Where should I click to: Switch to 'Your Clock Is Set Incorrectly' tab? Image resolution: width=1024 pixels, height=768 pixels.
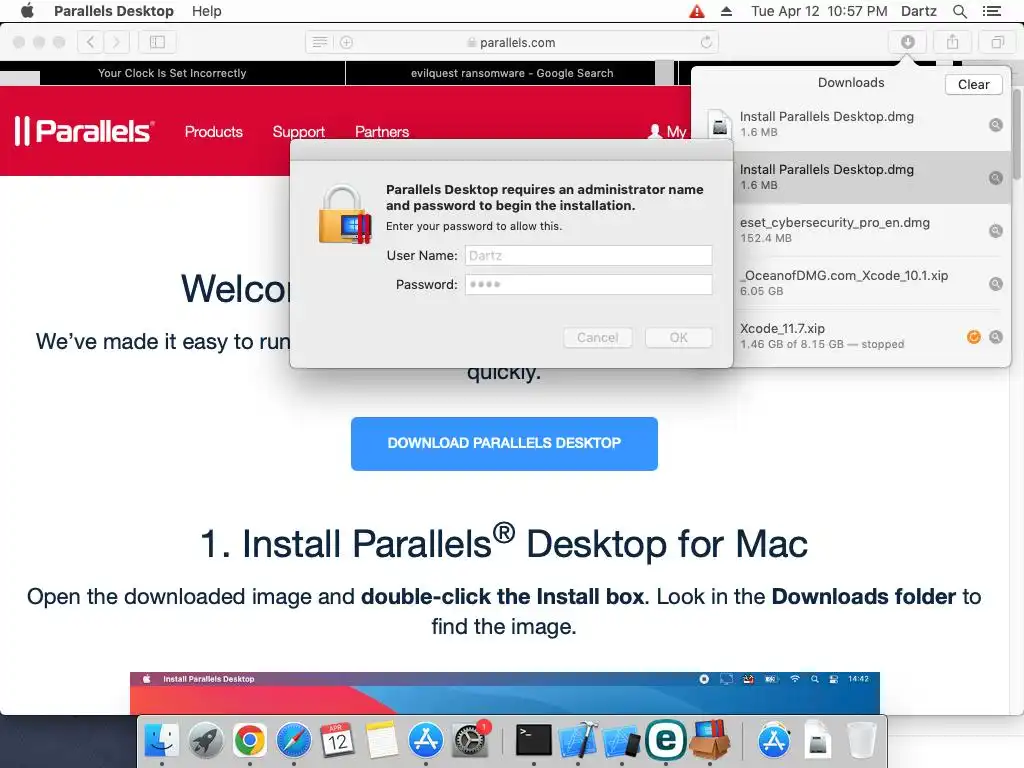[172, 73]
